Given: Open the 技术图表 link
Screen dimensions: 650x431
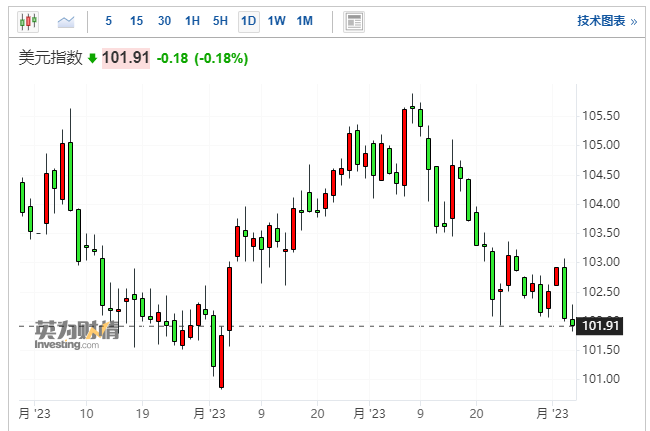Looking at the screenshot, I should point(607,21).
